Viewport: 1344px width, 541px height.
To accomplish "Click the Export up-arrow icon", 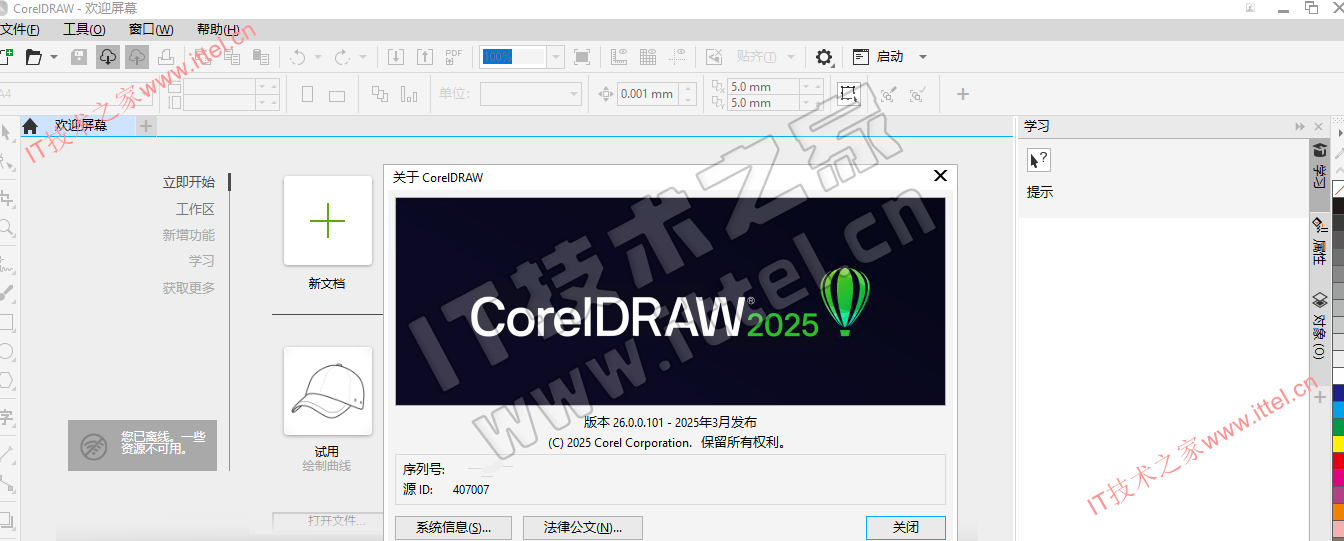I will point(424,57).
